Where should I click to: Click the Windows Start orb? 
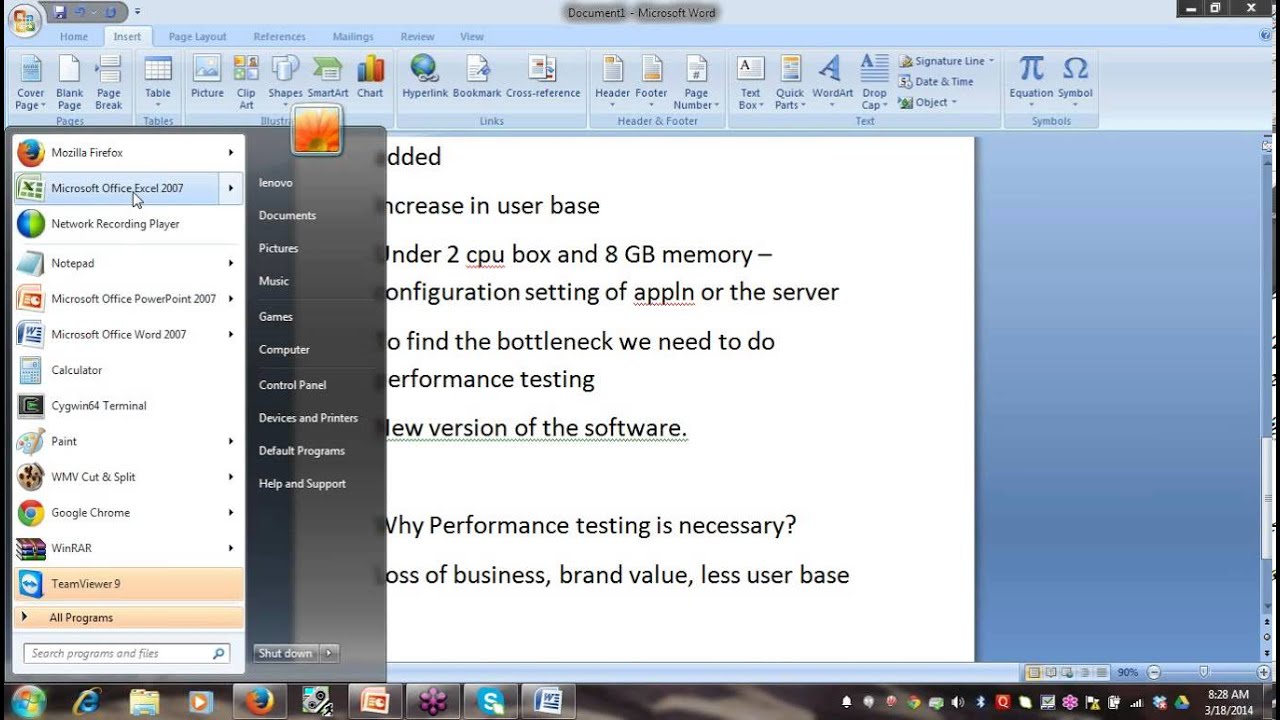[x=27, y=701]
